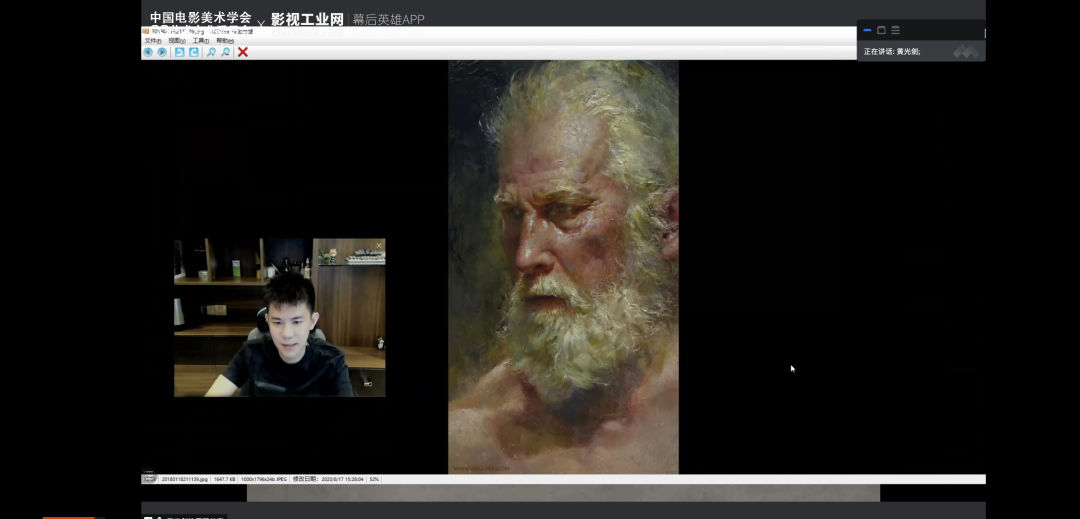Go to the previous image with back arrow
This screenshot has width=1080, height=519.
coord(148,52)
